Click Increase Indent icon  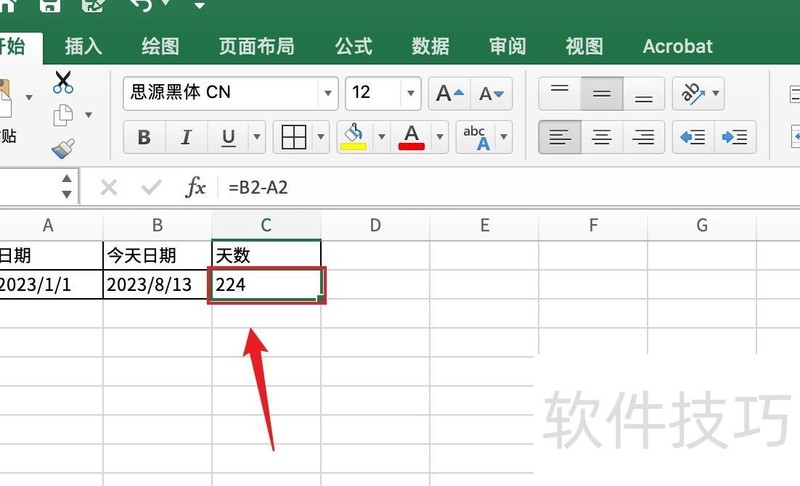pos(735,137)
